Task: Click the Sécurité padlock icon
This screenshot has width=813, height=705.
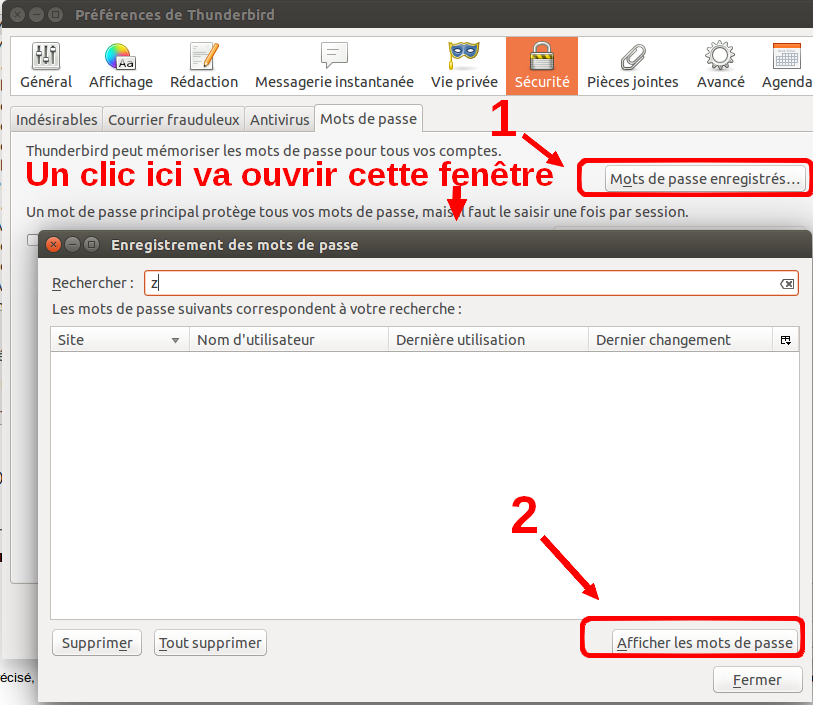Action: [541, 66]
